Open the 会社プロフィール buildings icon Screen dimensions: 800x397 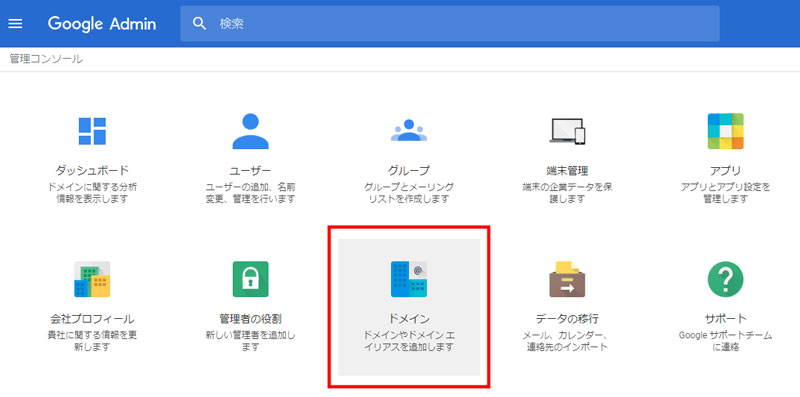point(92,279)
